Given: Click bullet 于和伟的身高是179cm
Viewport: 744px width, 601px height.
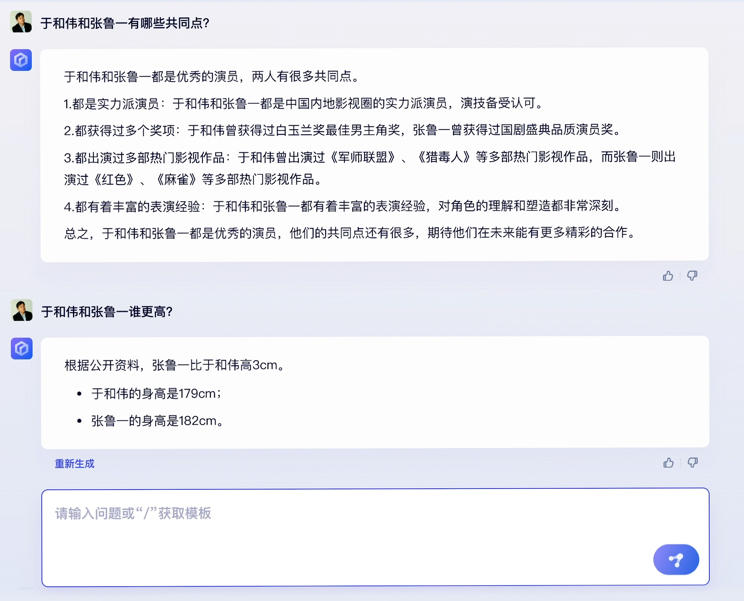Looking at the screenshot, I should (x=156, y=394).
